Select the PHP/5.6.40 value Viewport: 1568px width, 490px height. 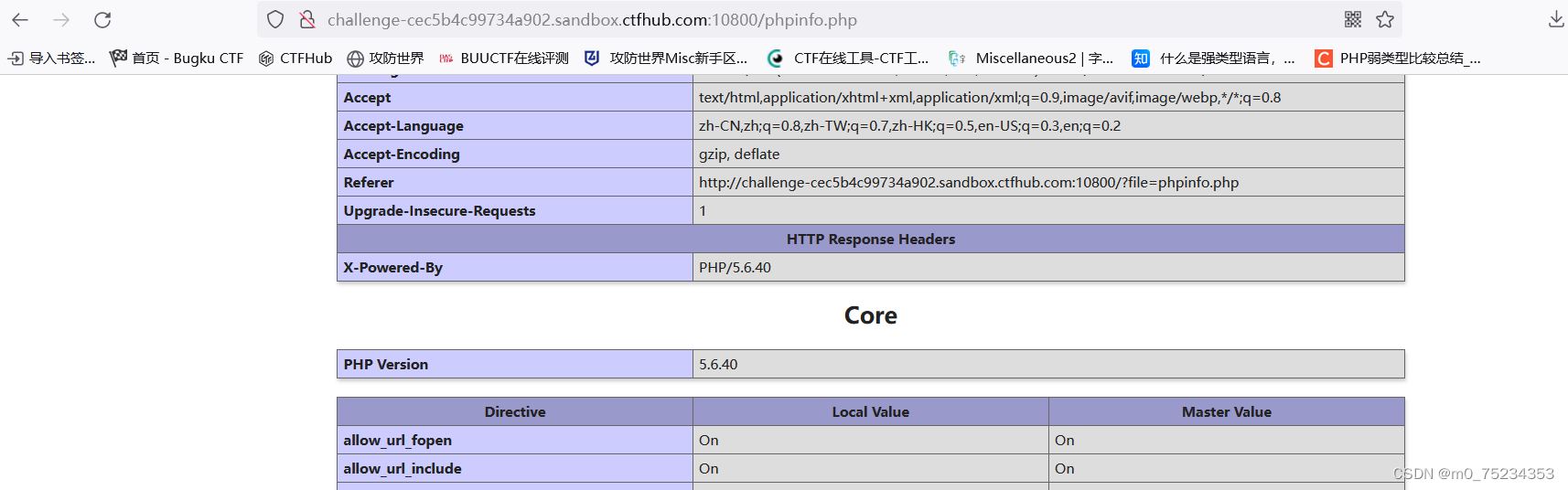pyautogui.click(x=735, y=267)
